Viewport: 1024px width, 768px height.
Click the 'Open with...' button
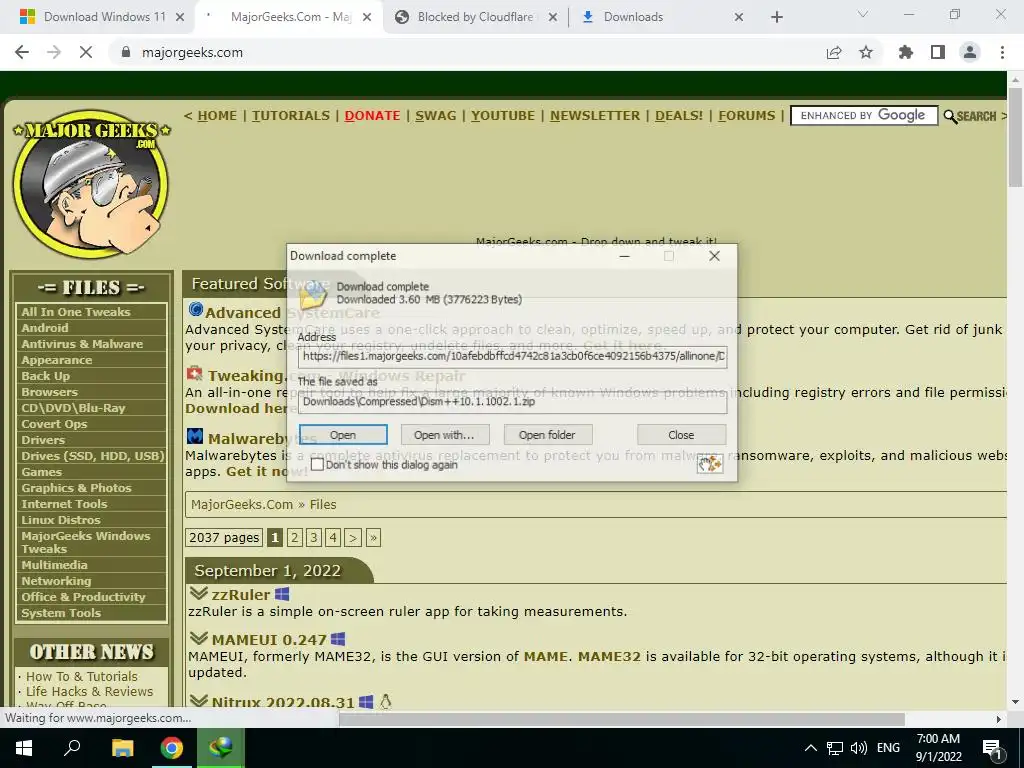[444, 435]
